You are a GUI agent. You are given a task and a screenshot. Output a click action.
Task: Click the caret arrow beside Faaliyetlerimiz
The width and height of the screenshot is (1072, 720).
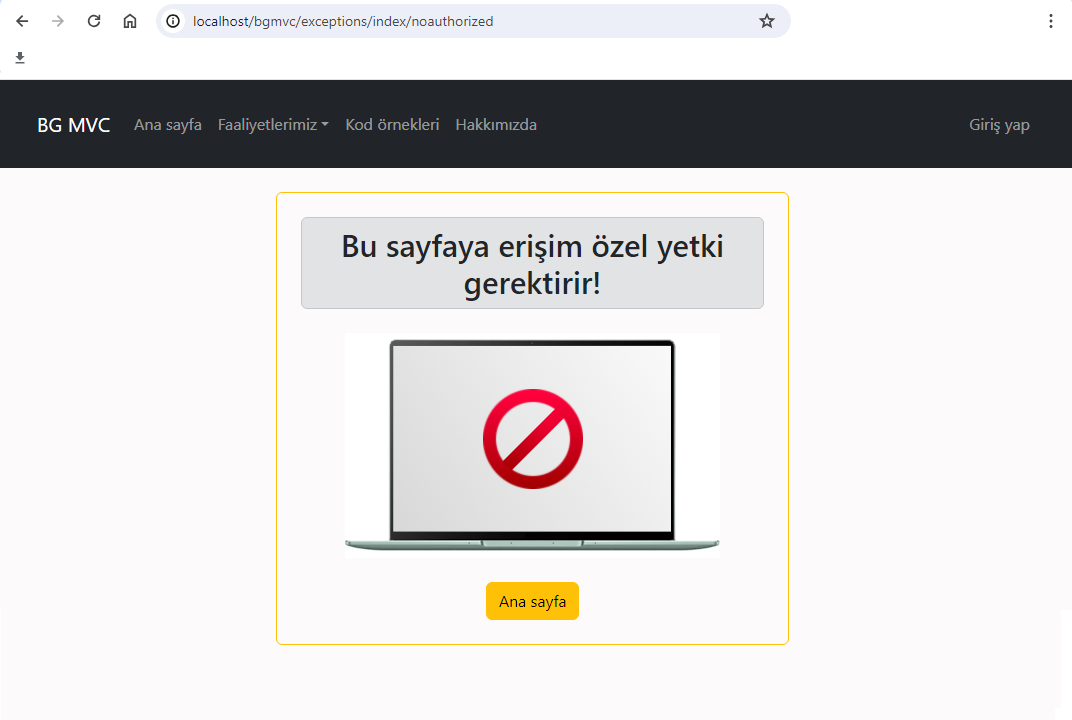pyautogui.click(x=325, y=126)
